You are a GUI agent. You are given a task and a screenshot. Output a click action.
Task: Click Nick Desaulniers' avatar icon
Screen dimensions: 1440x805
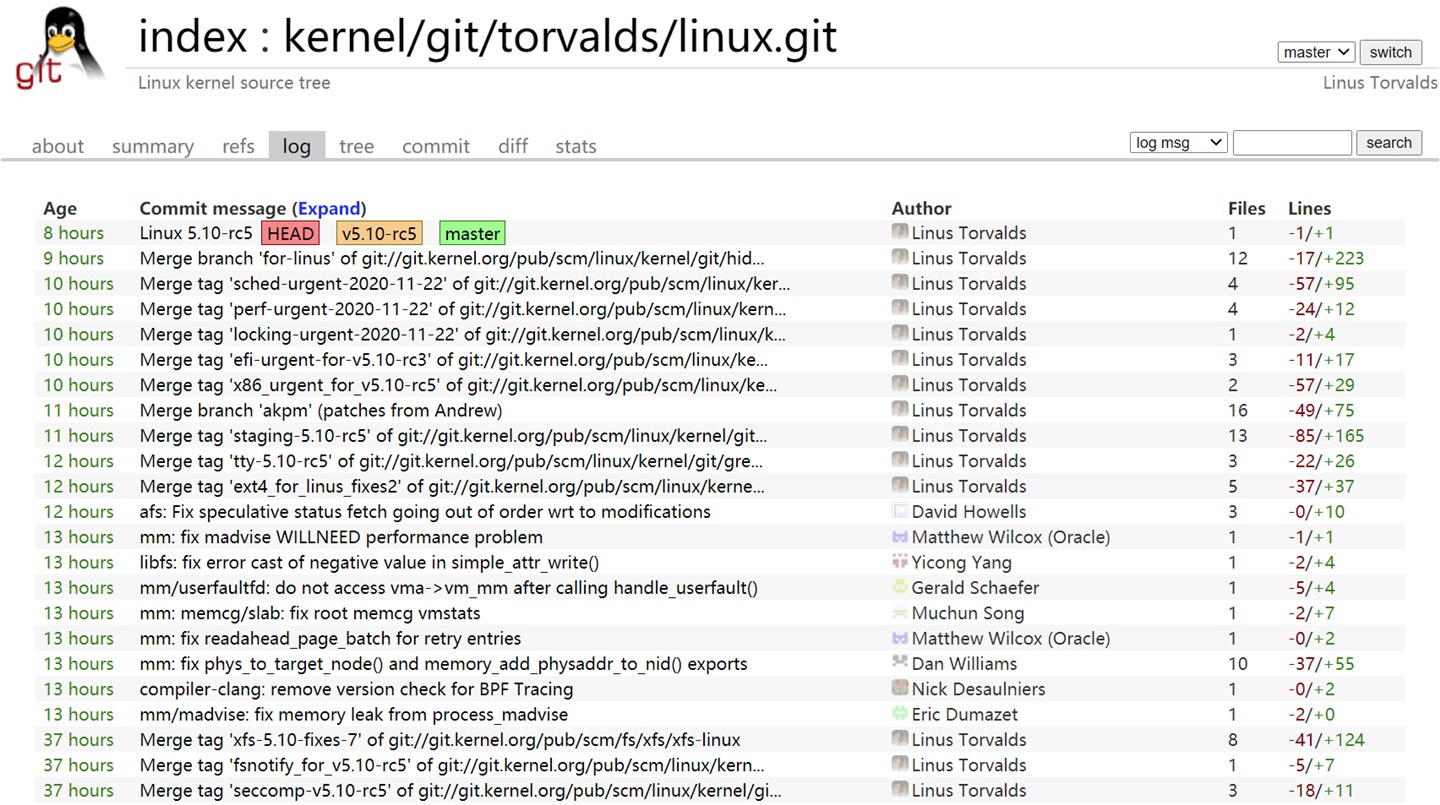tap(898, 688)
